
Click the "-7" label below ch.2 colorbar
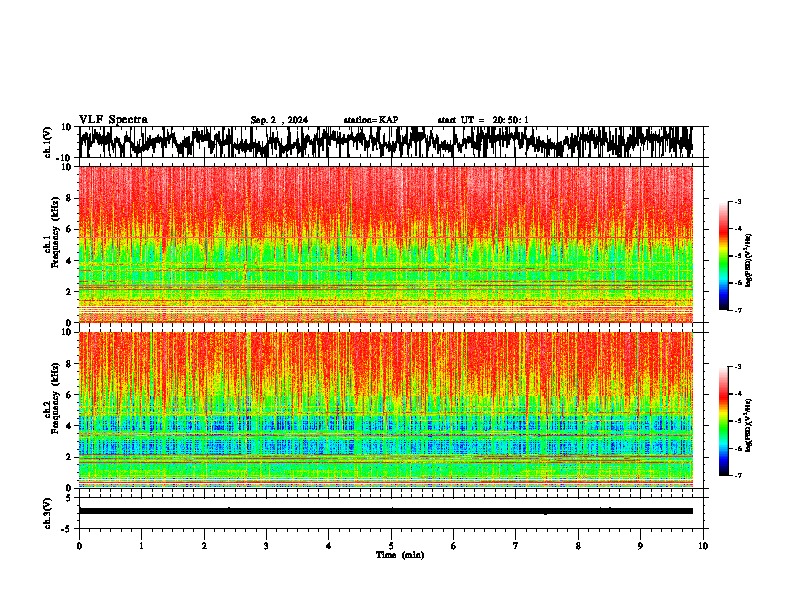pyautogui.click(x=737, y=475)
